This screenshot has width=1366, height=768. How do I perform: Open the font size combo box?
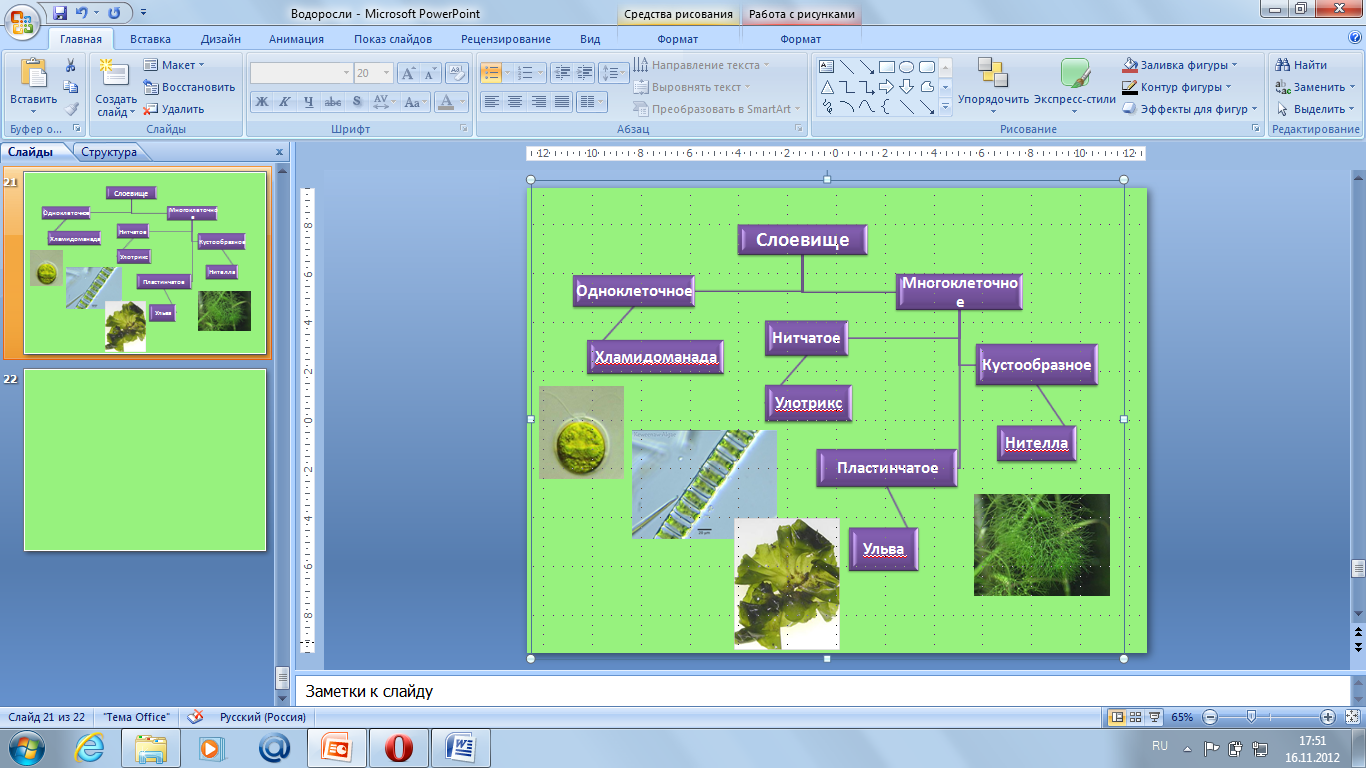372,73
